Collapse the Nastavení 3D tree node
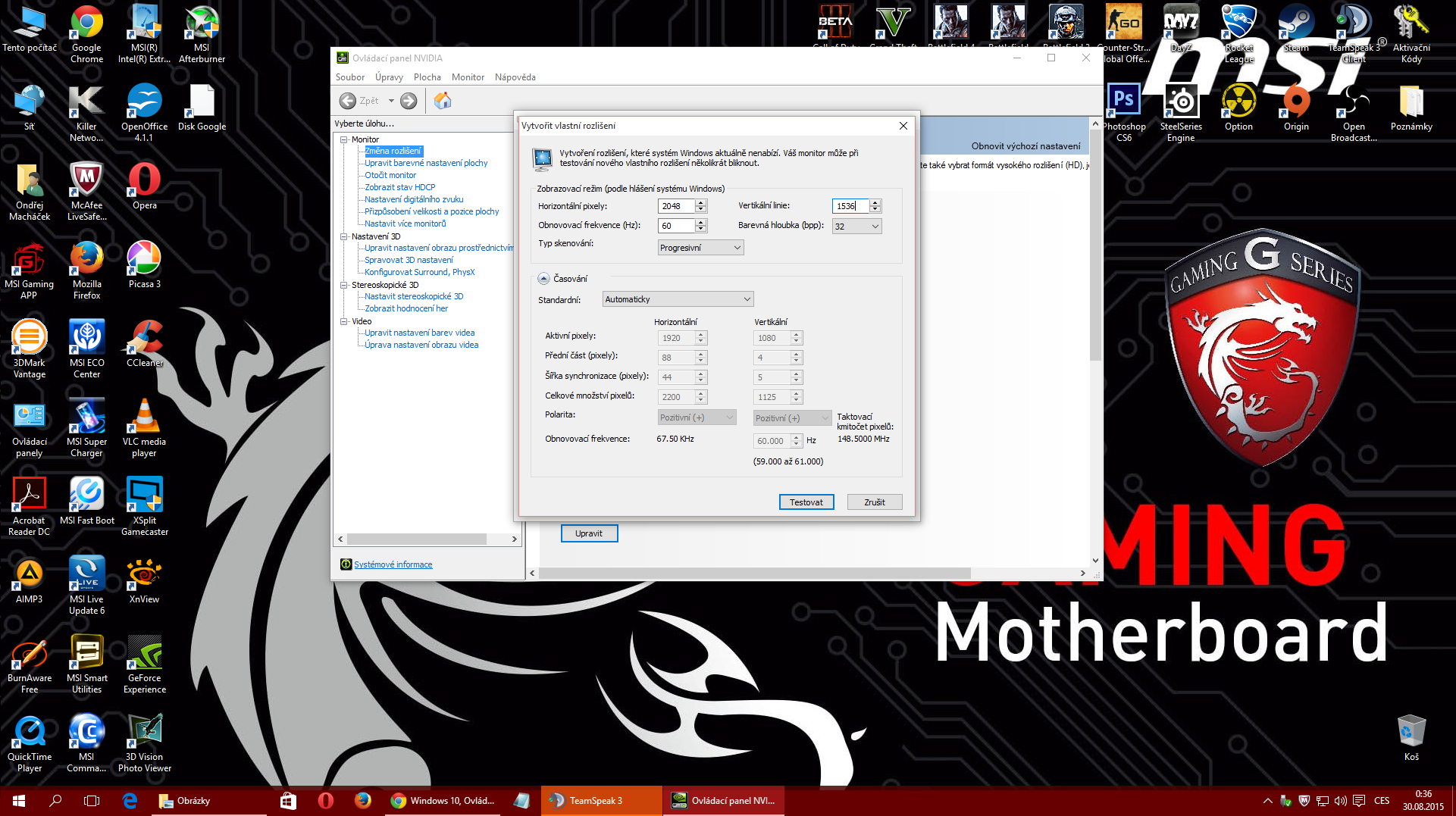 tap(343, 236)
